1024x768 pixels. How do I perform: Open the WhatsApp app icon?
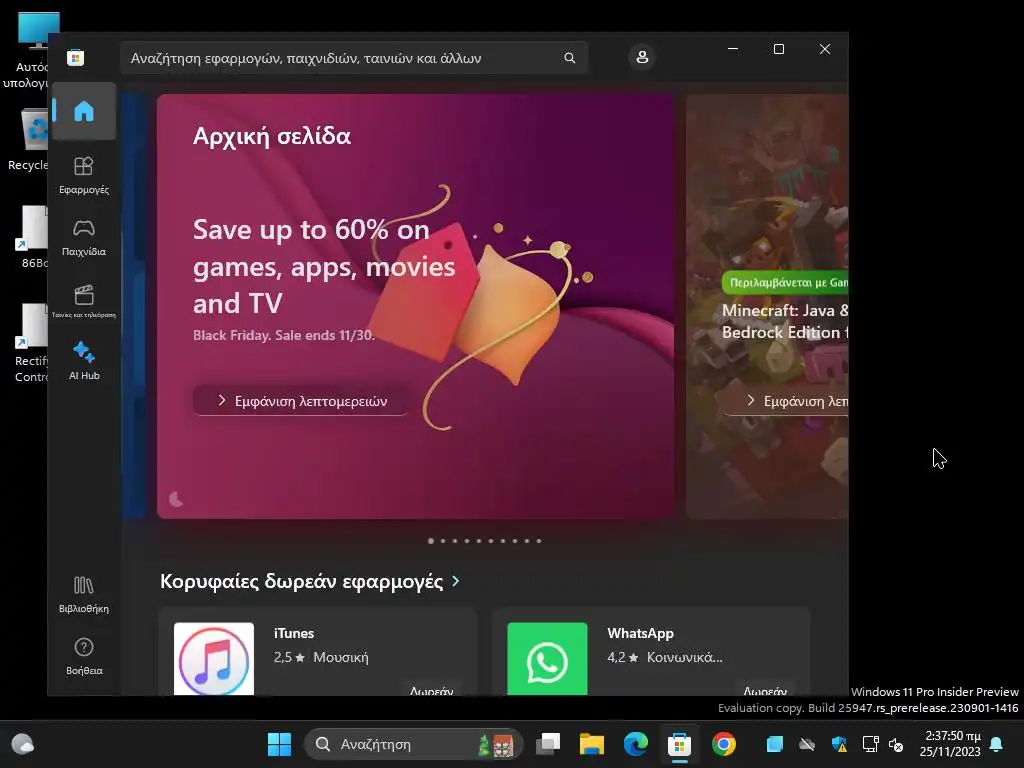[x=547, y=658]
